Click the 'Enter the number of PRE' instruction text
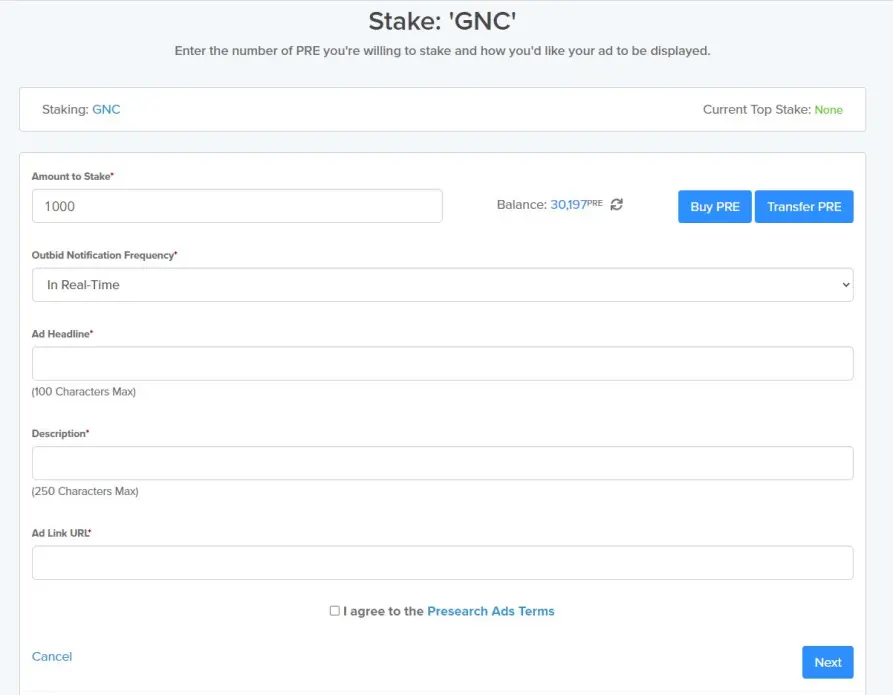This screenshot has height=695, width=893. 442,51
